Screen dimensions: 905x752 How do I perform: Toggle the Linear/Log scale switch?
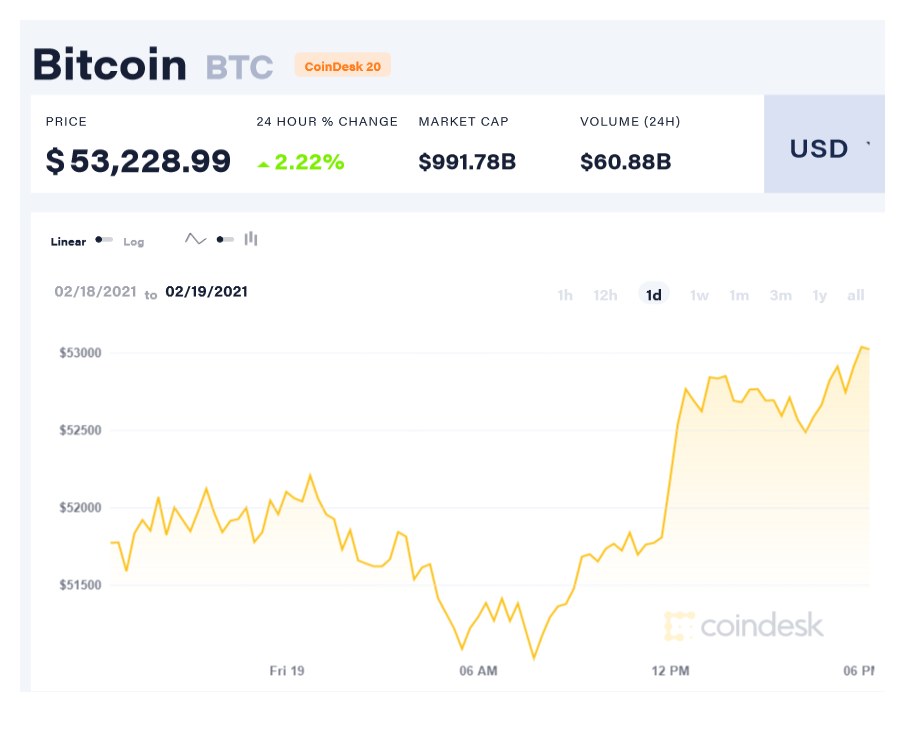coord(104,240)
